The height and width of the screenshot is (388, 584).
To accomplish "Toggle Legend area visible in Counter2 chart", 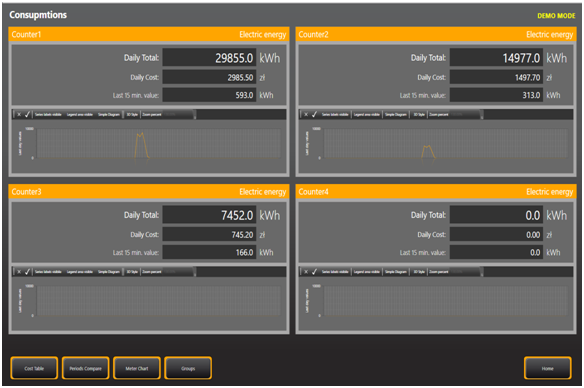I will (367, 114).
